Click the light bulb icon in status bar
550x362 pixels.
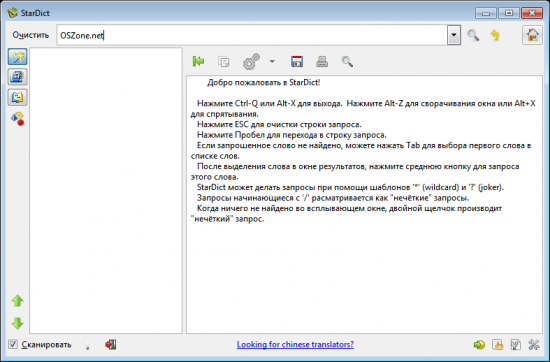(x=88, y=345)
